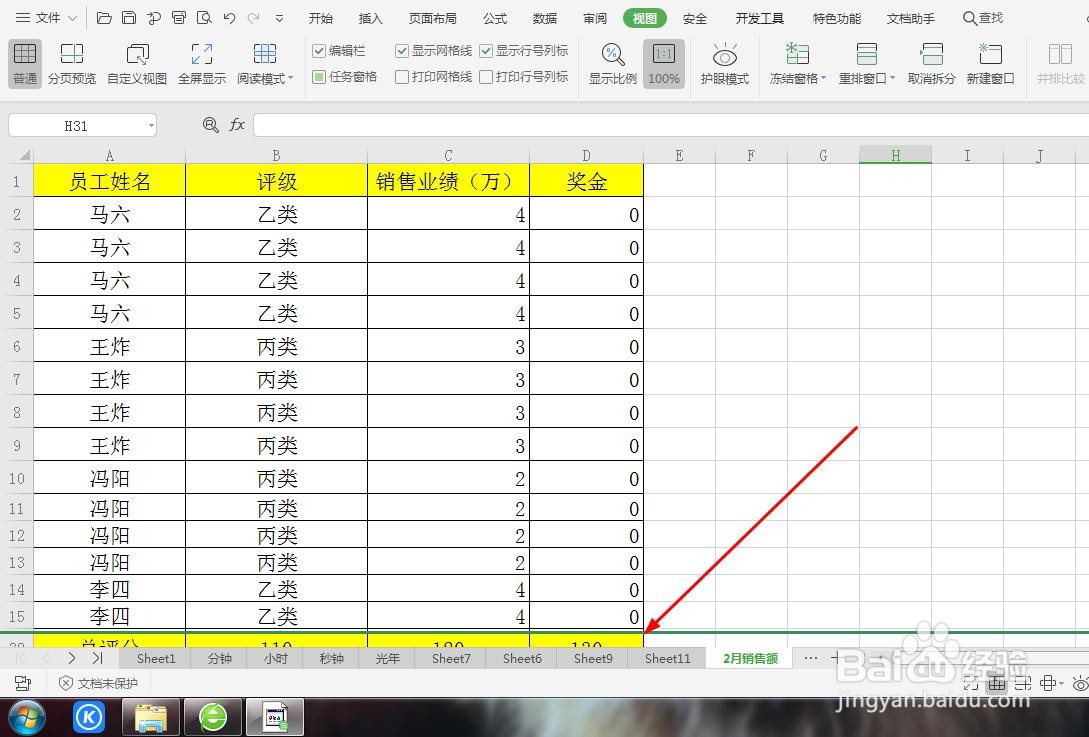Select the Sheet7 worksheet tab
Viewport: 1089px width, 737px height.
click(x=450, y=658)
